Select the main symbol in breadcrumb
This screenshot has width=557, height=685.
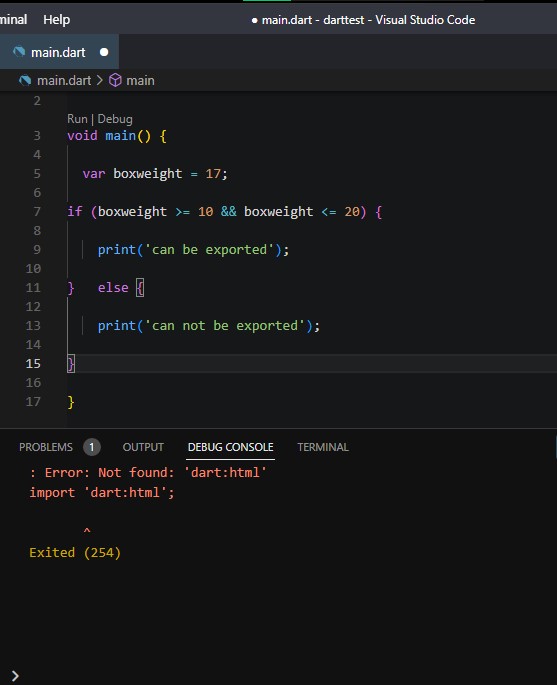[x=140, y=80]
